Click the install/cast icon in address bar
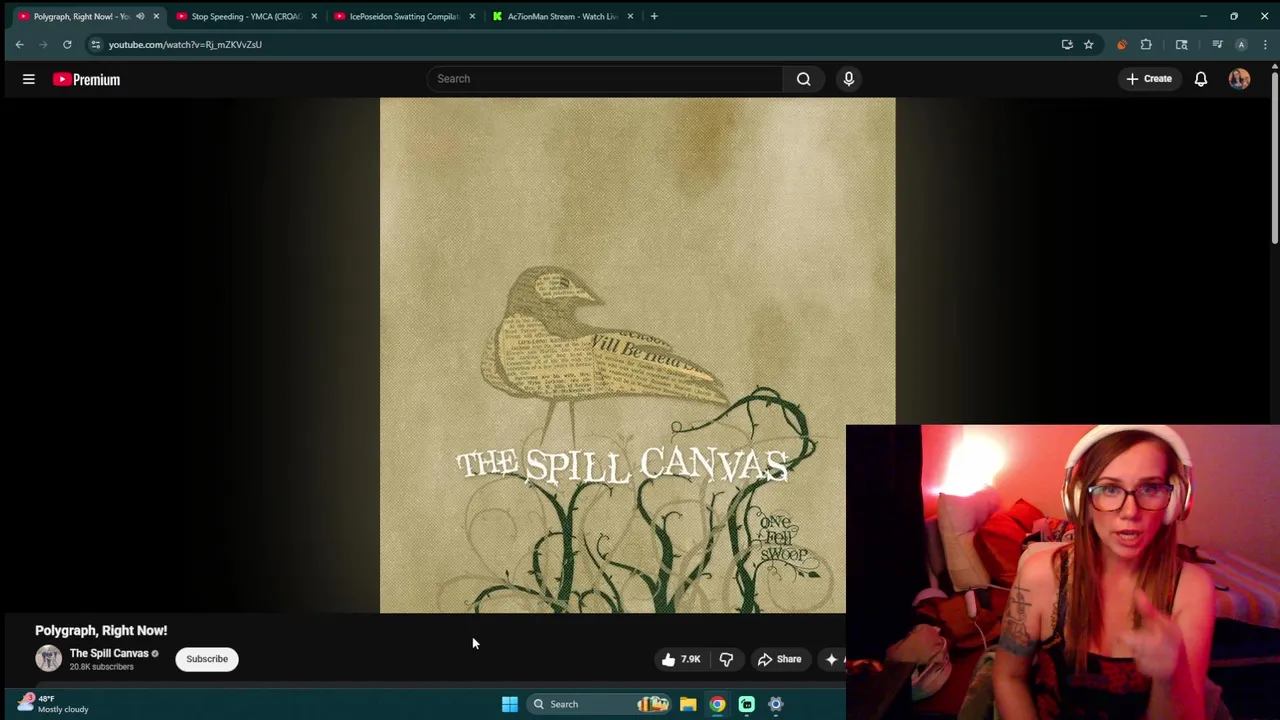Image resolution: width=1280 pixels, height=720 pixels. pos(1067,44)
